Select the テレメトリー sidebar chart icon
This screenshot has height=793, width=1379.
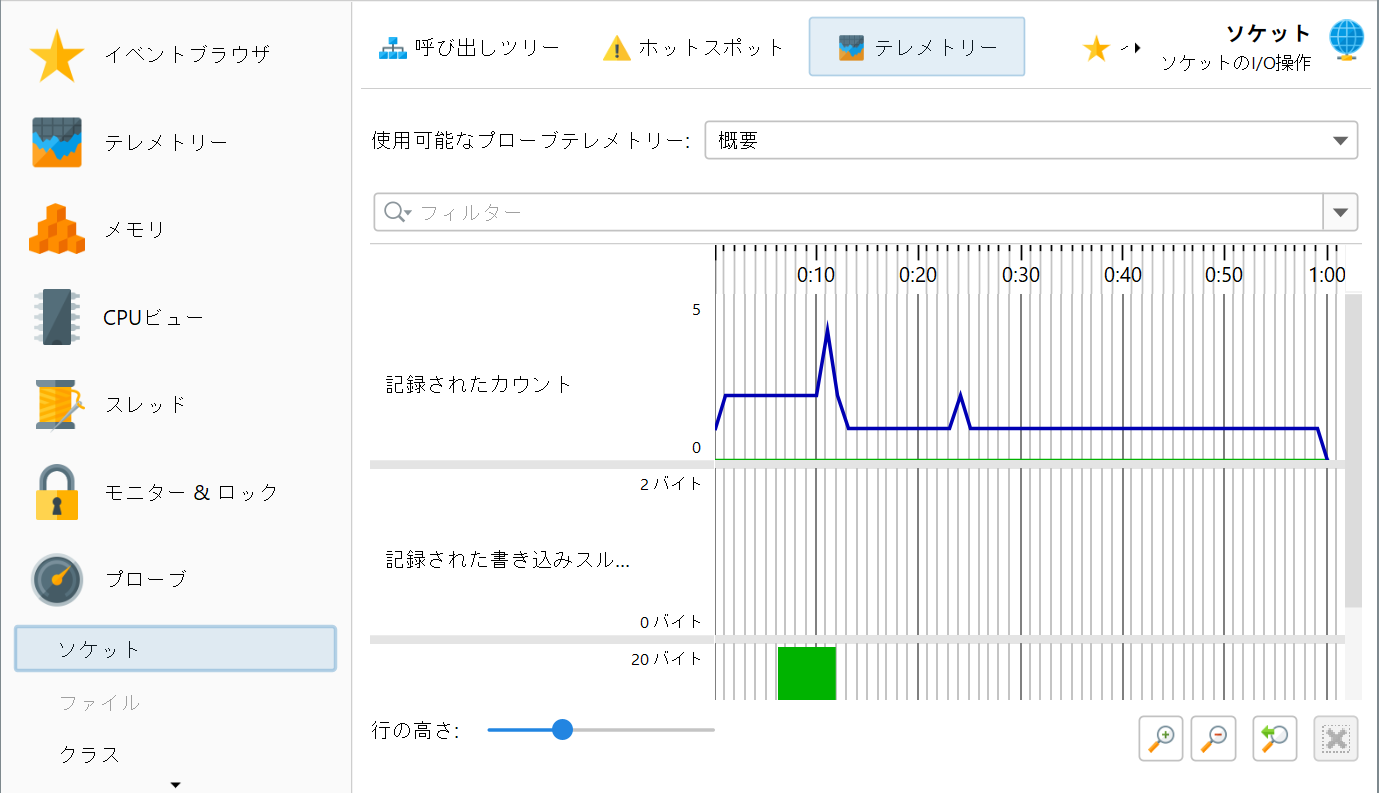56,142
